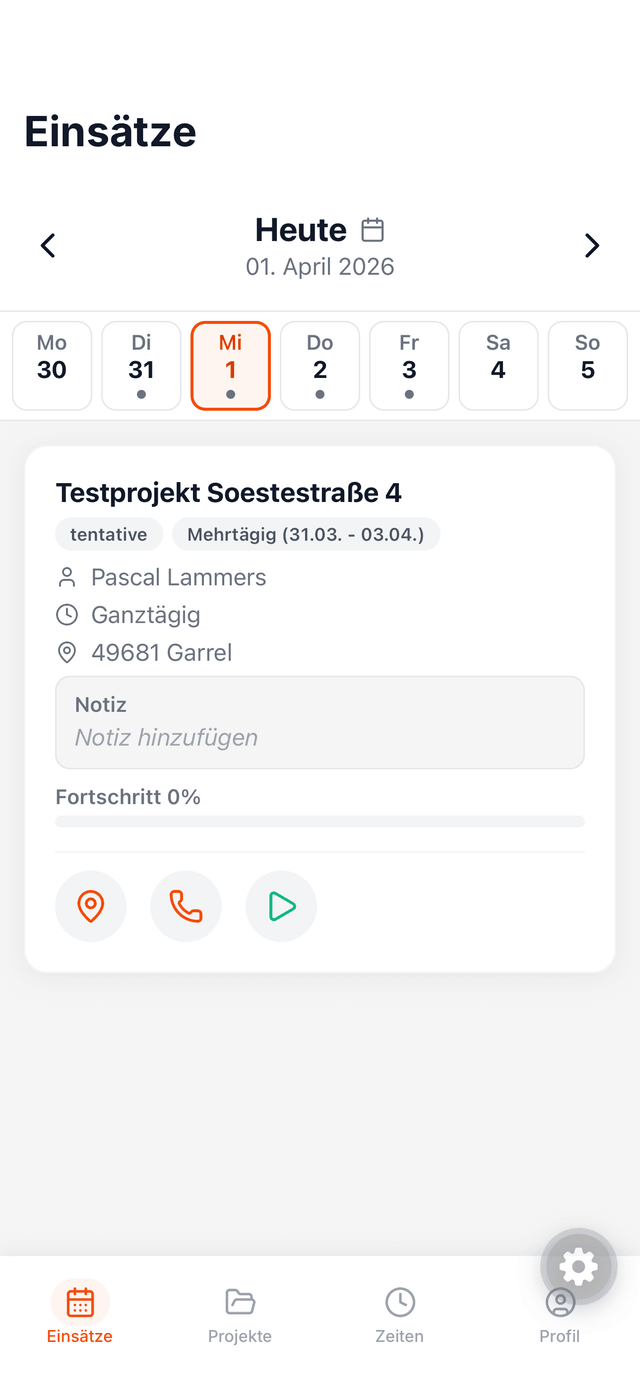Tap the Fortschritt 0% progress bar
Viewport: 640px width, 1387px height.
[320, 820]
